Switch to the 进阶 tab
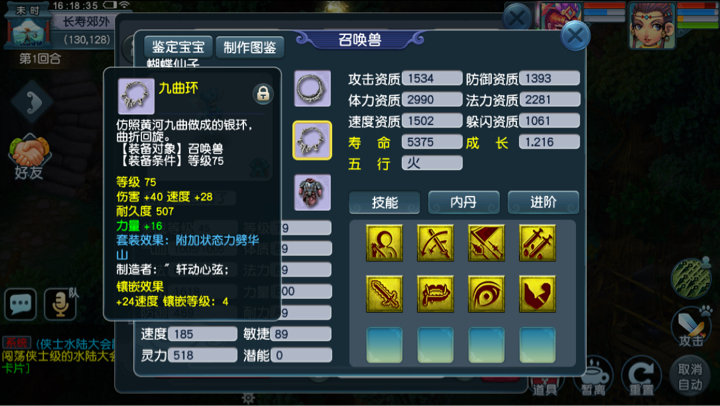 [543, 202]
